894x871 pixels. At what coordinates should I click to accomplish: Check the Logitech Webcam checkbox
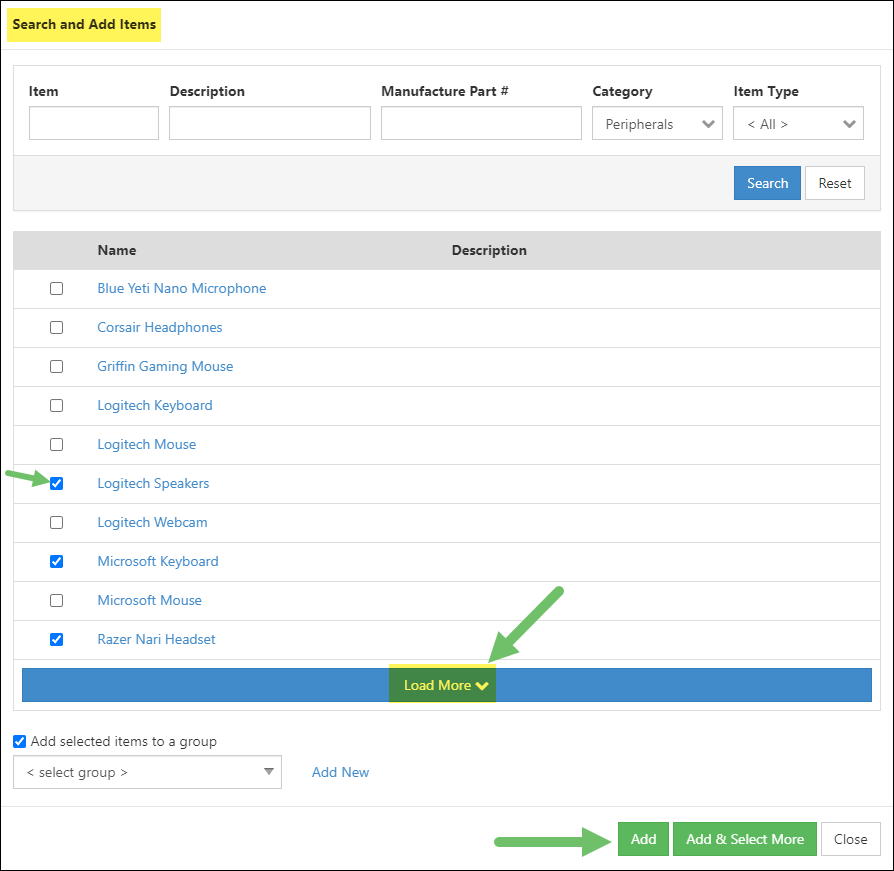[x=56, y=523]
